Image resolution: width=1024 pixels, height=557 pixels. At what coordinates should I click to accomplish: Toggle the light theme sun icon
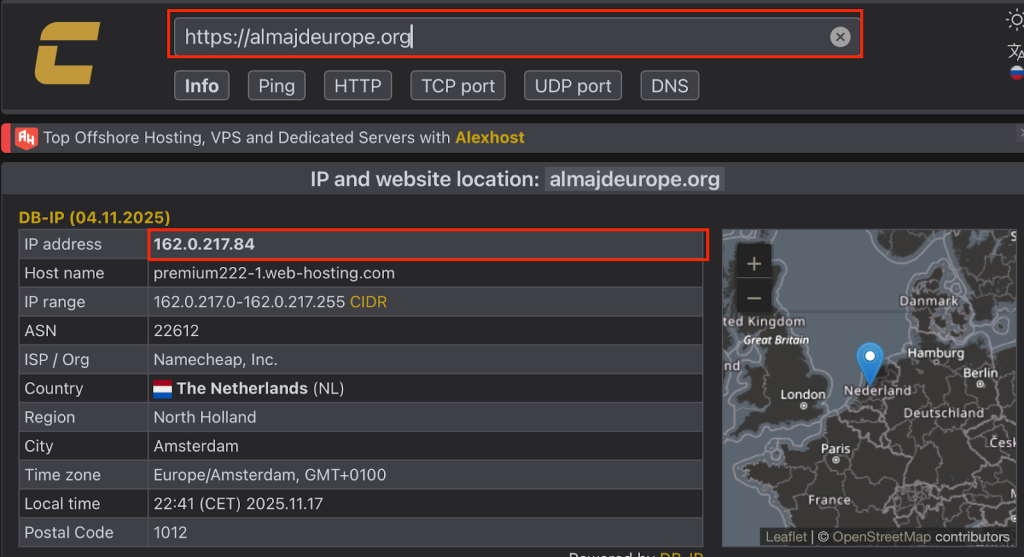(1014, 19)
